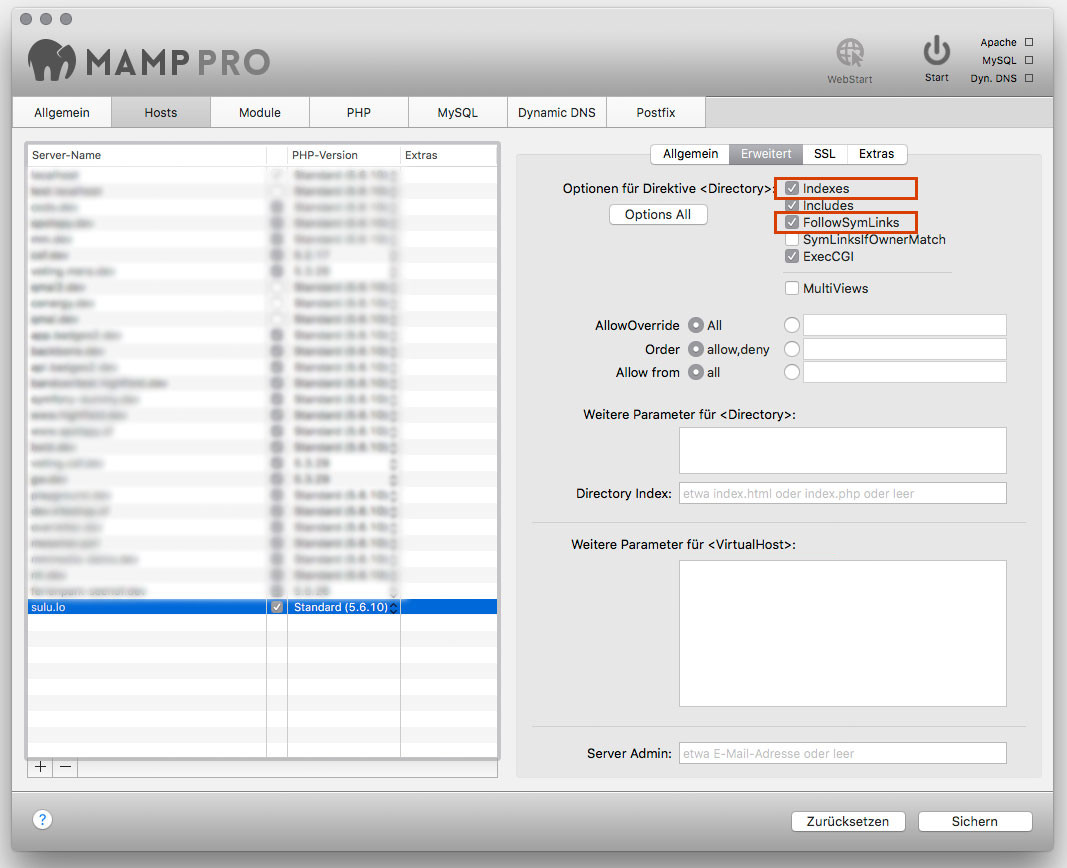
Task: Click the Extras column header
Action: tap(449, 155)
